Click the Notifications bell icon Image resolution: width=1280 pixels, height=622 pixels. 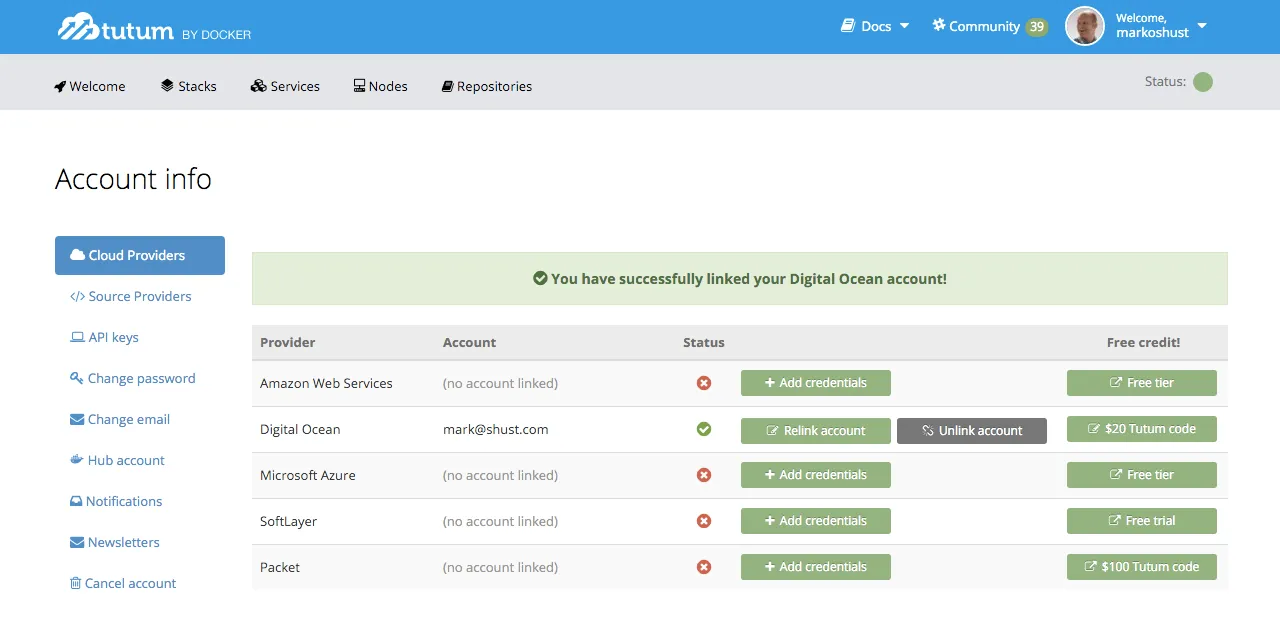(76, 501)
